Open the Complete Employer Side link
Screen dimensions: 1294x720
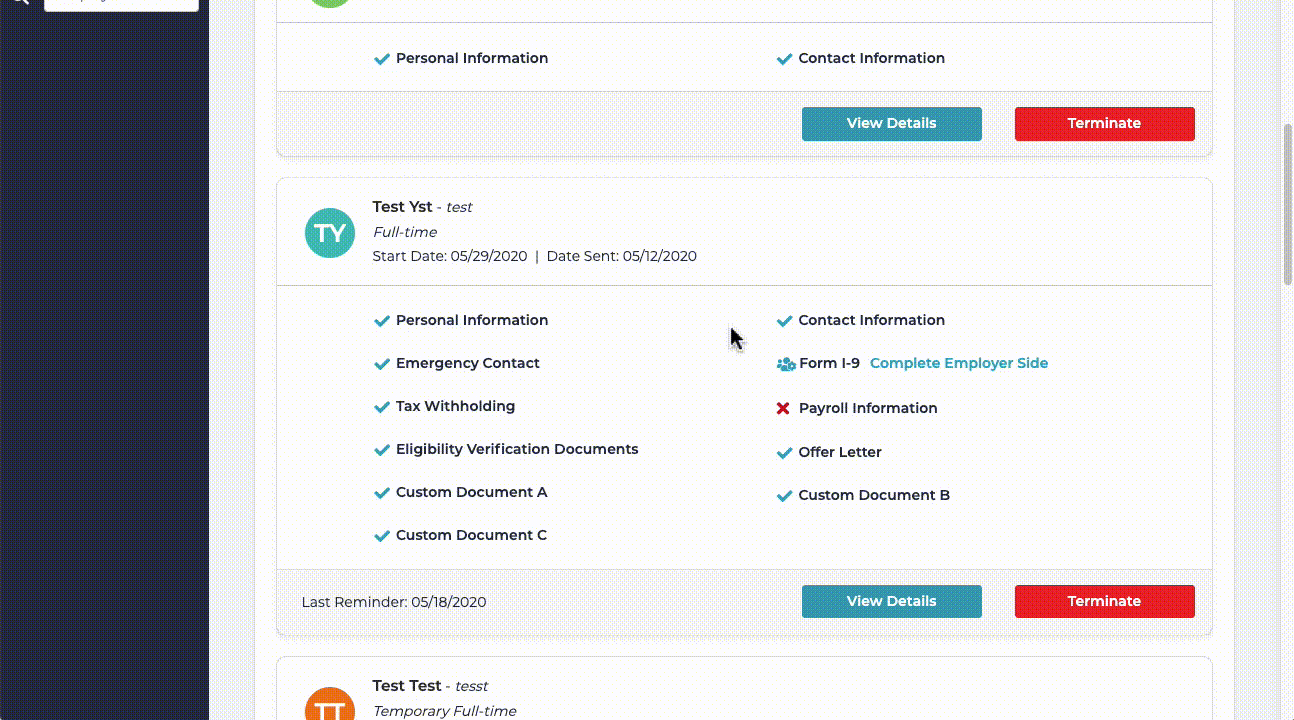point(958,363)
